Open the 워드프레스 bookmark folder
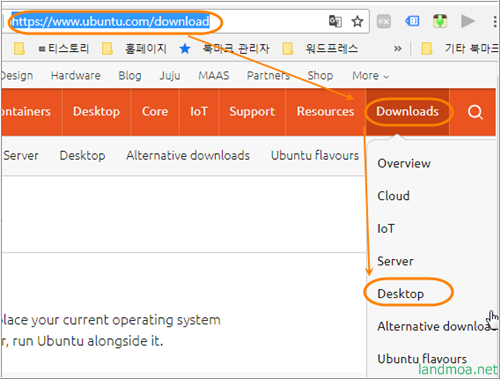500x379 pixels. tap(320, 49)
